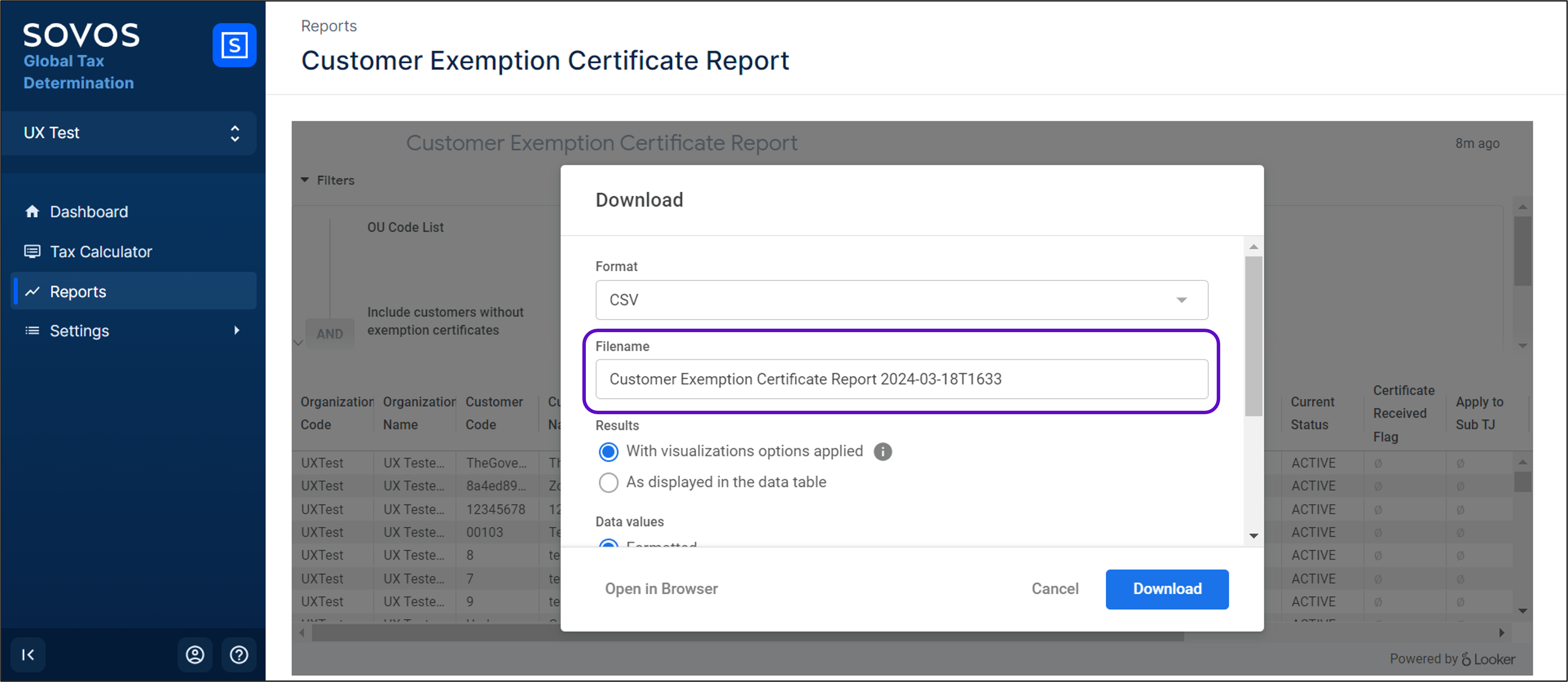Screen dimensions: 1568x682
Task: Collapse sidebar with the arrow icon
Action: pos(28,655)
